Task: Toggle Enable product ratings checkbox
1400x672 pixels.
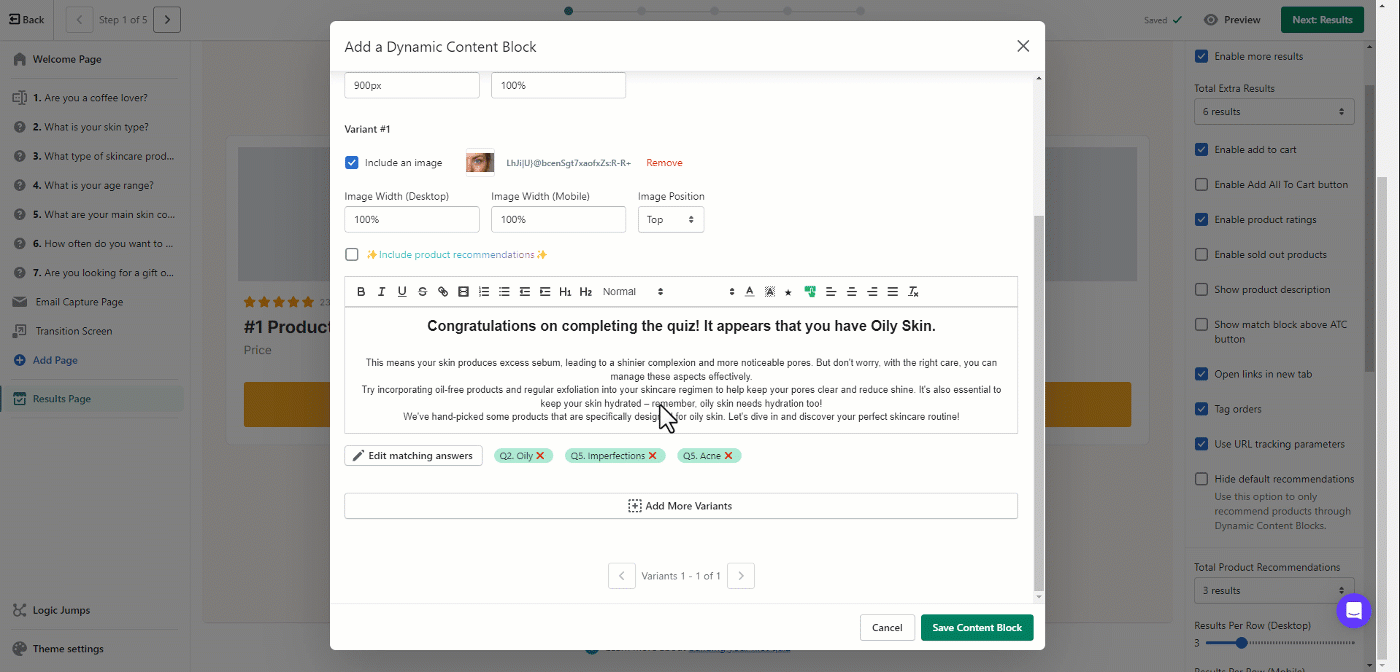Action: pos(1202,220)
